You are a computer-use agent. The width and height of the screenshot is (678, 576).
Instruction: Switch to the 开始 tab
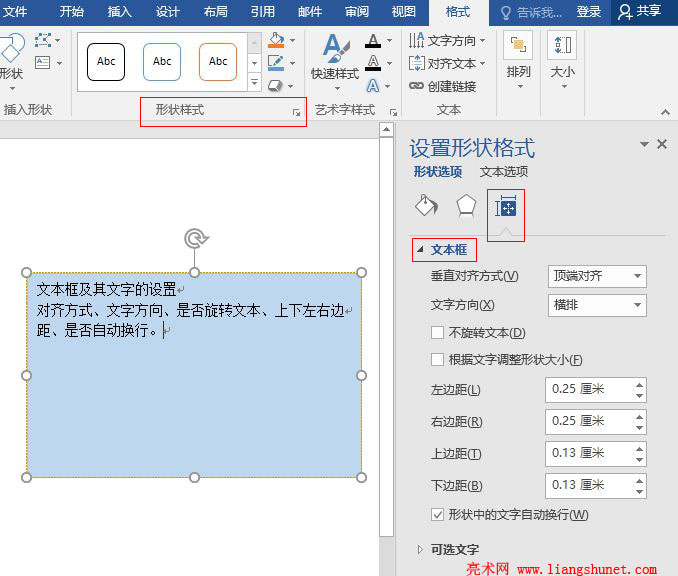click(71, 12)
